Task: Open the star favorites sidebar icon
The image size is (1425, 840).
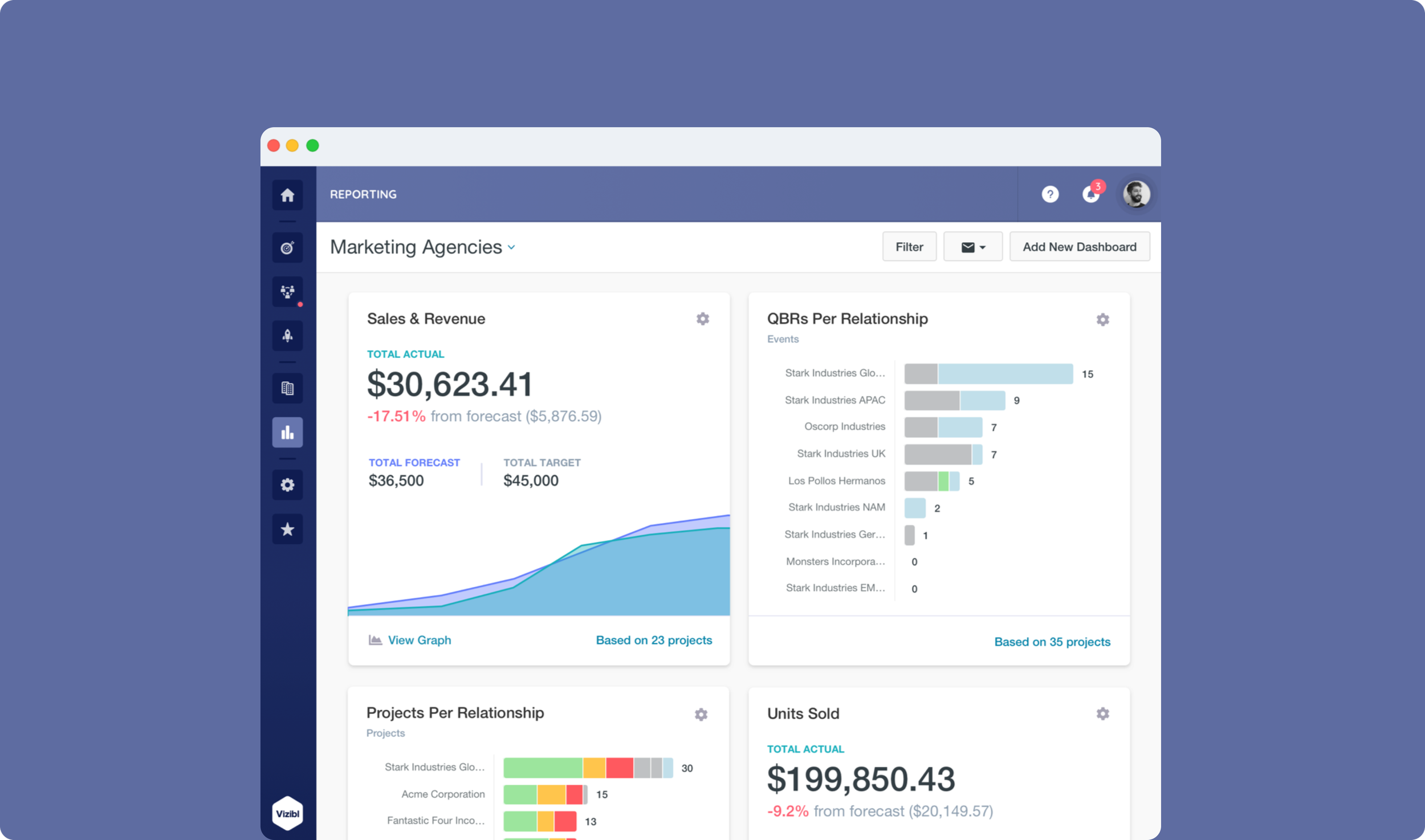Action: pos(287,529)
